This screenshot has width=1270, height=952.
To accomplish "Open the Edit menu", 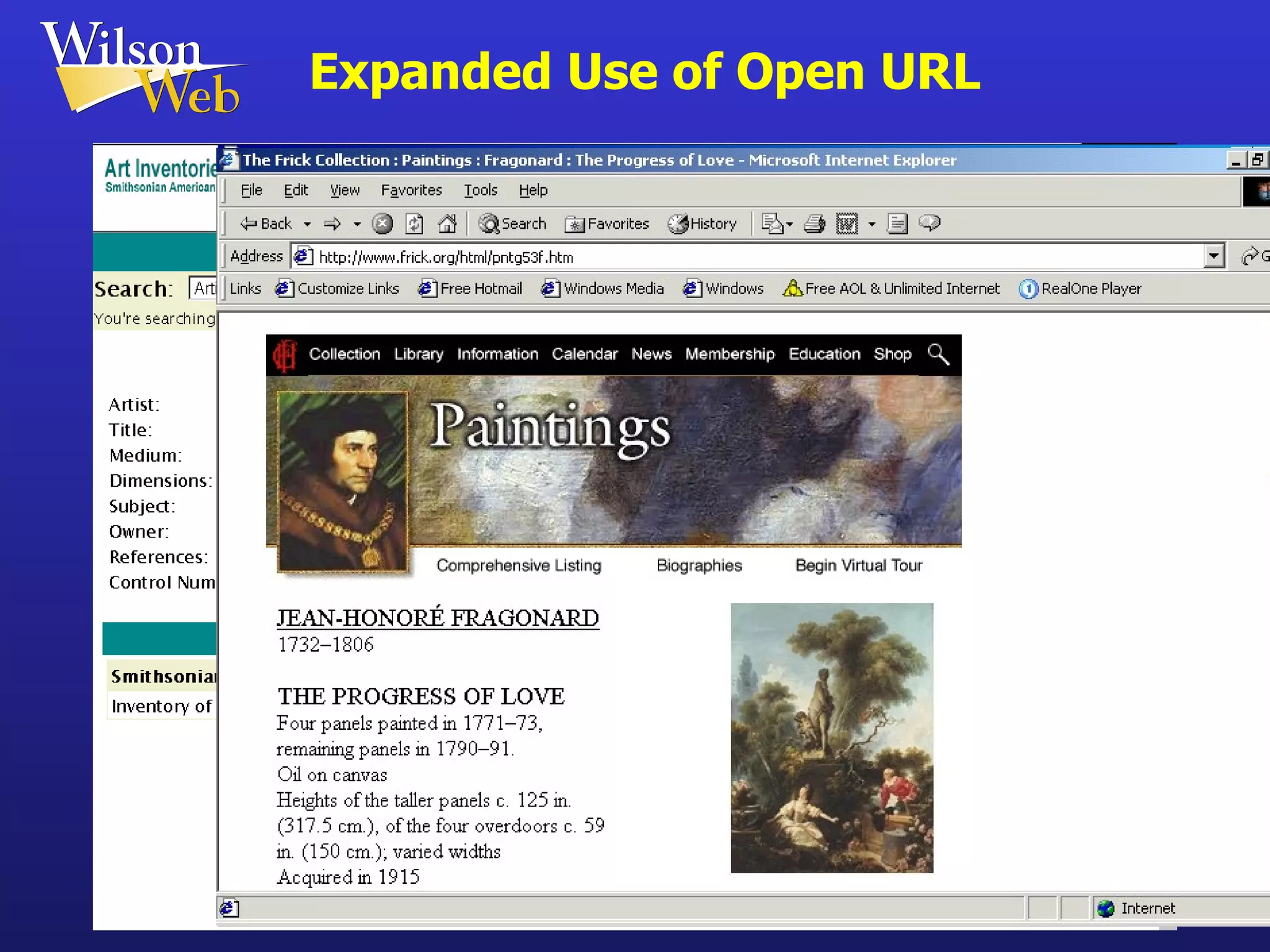I will 296,190.
